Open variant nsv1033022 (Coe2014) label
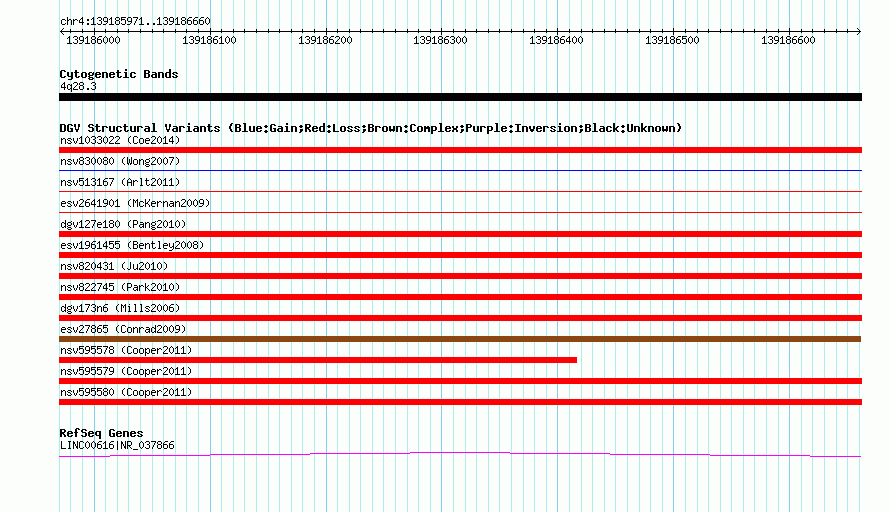 coord(120,140)
